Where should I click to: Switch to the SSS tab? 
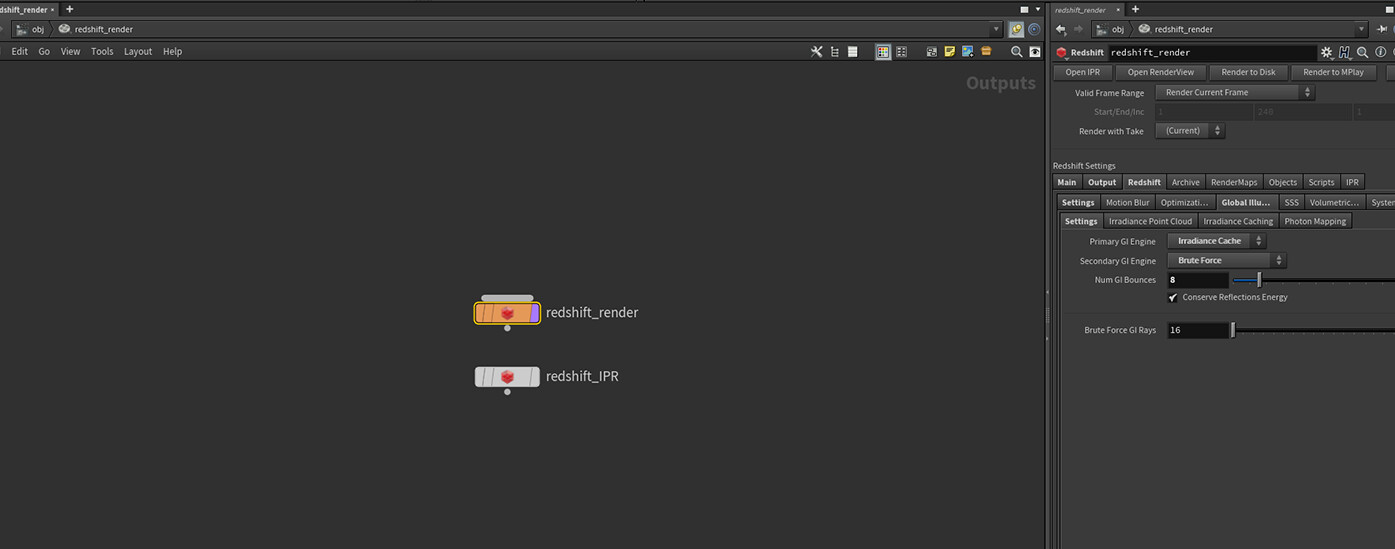(1291, 202)
